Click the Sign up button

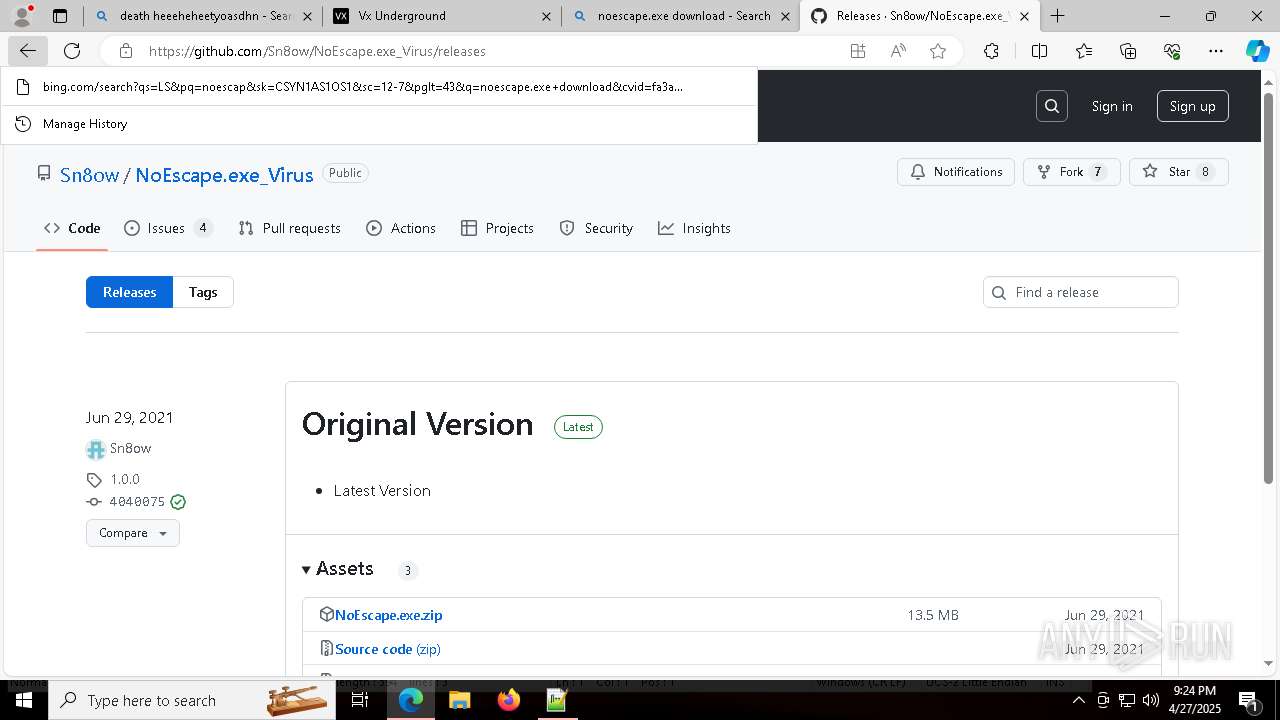[1192, 106]
